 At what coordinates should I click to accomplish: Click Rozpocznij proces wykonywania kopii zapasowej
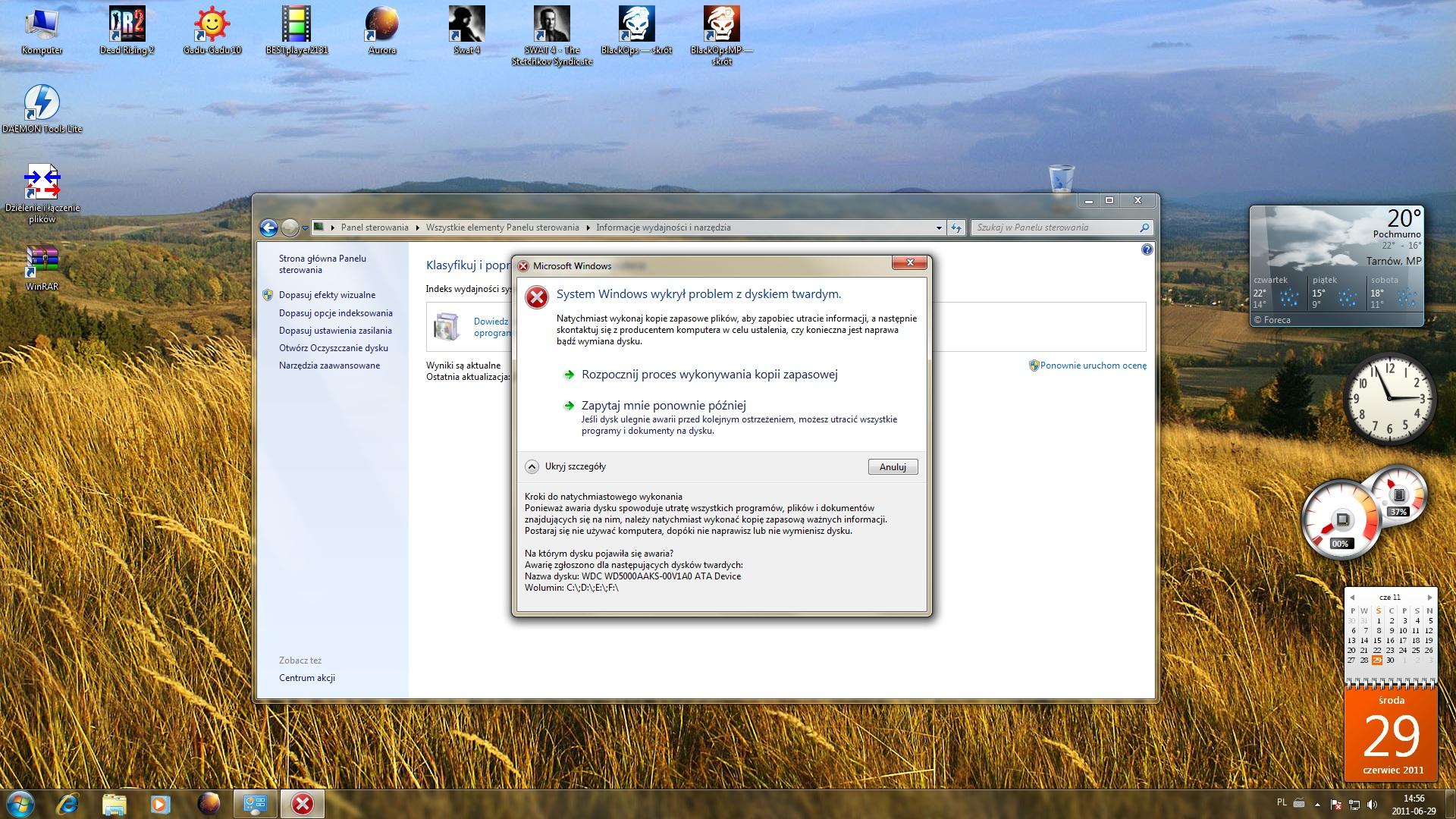(709, 374)
